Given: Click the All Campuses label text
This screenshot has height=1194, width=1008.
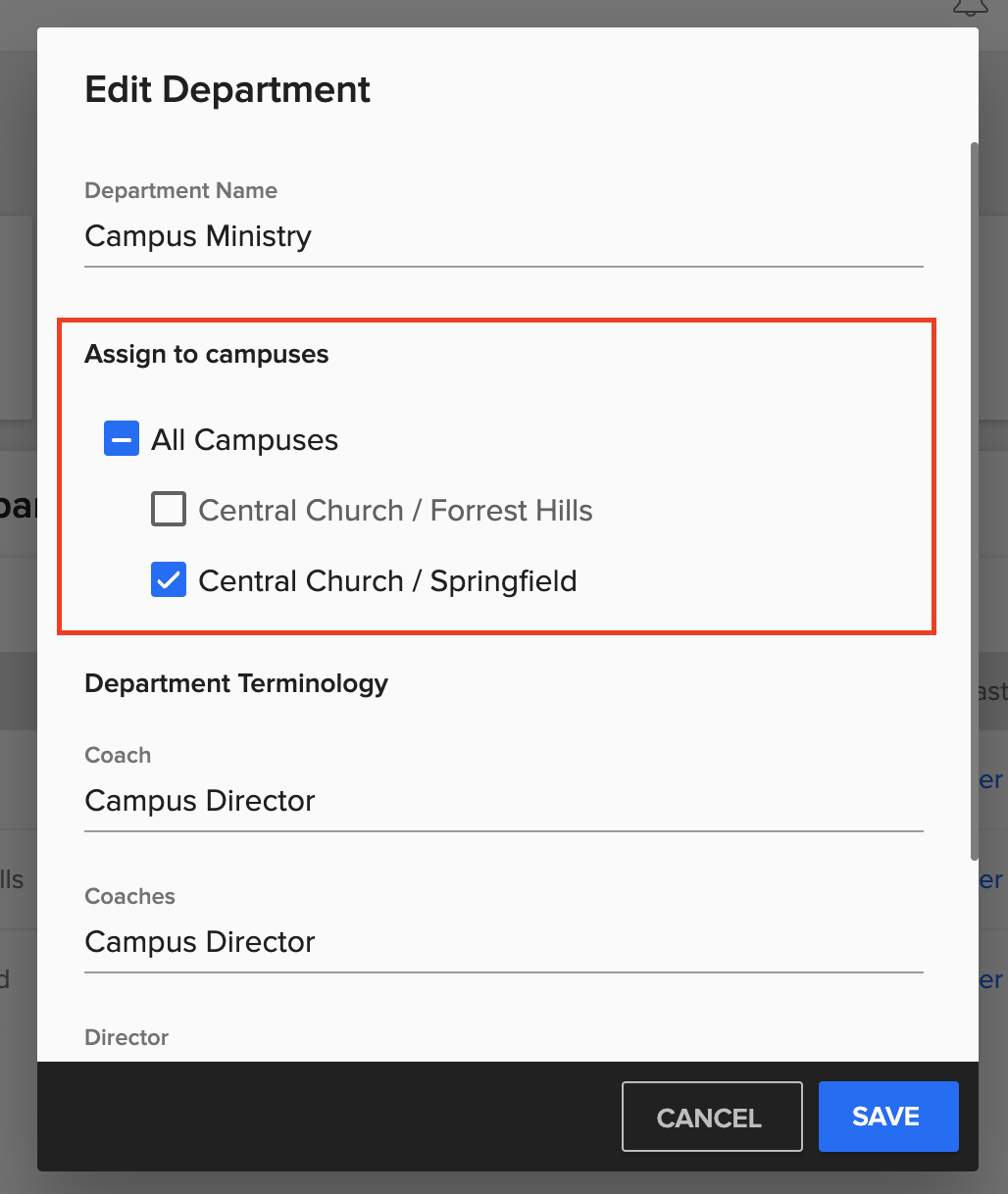Looking at the screenshot, I should click(244, 439).
